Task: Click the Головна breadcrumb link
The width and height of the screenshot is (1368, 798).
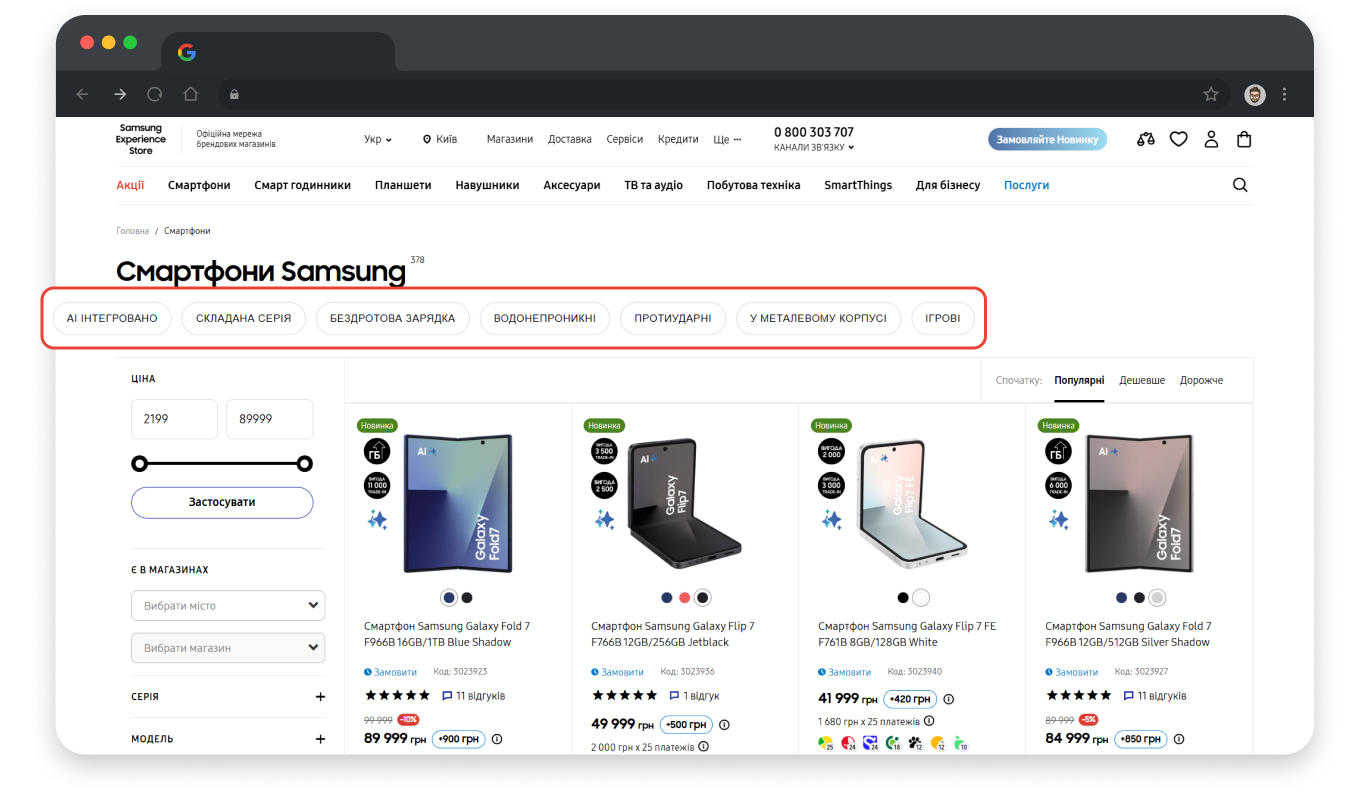Action: (132, 231)
